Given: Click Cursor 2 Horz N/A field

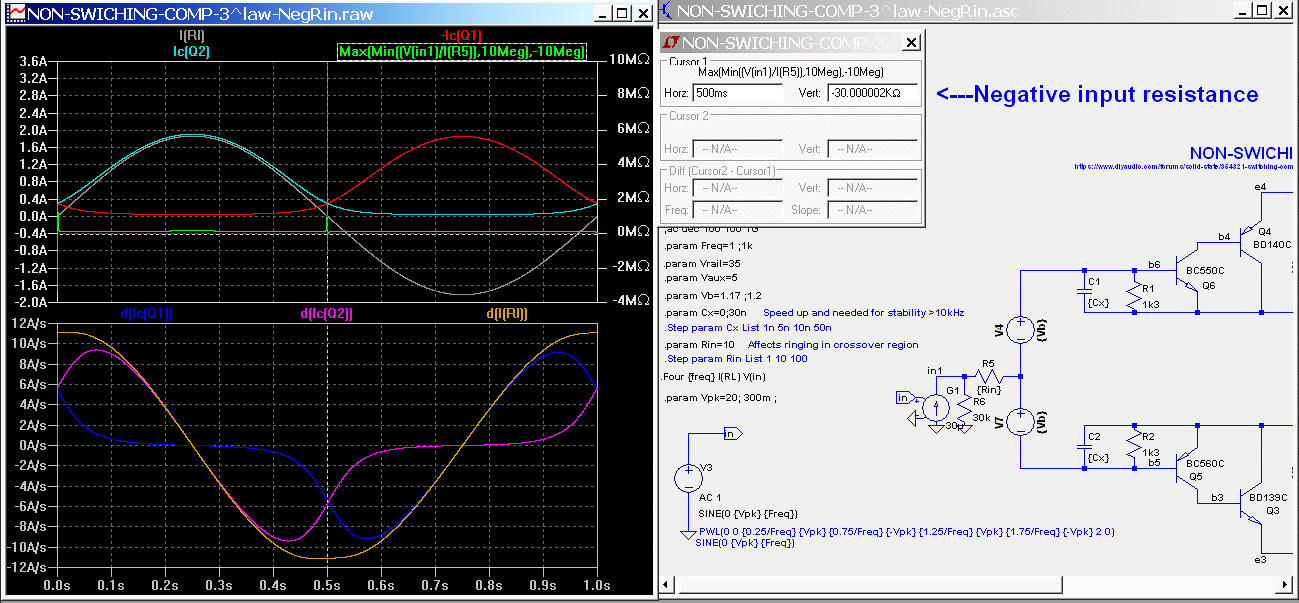Looking at the screenshot, I should coord(737,149).
